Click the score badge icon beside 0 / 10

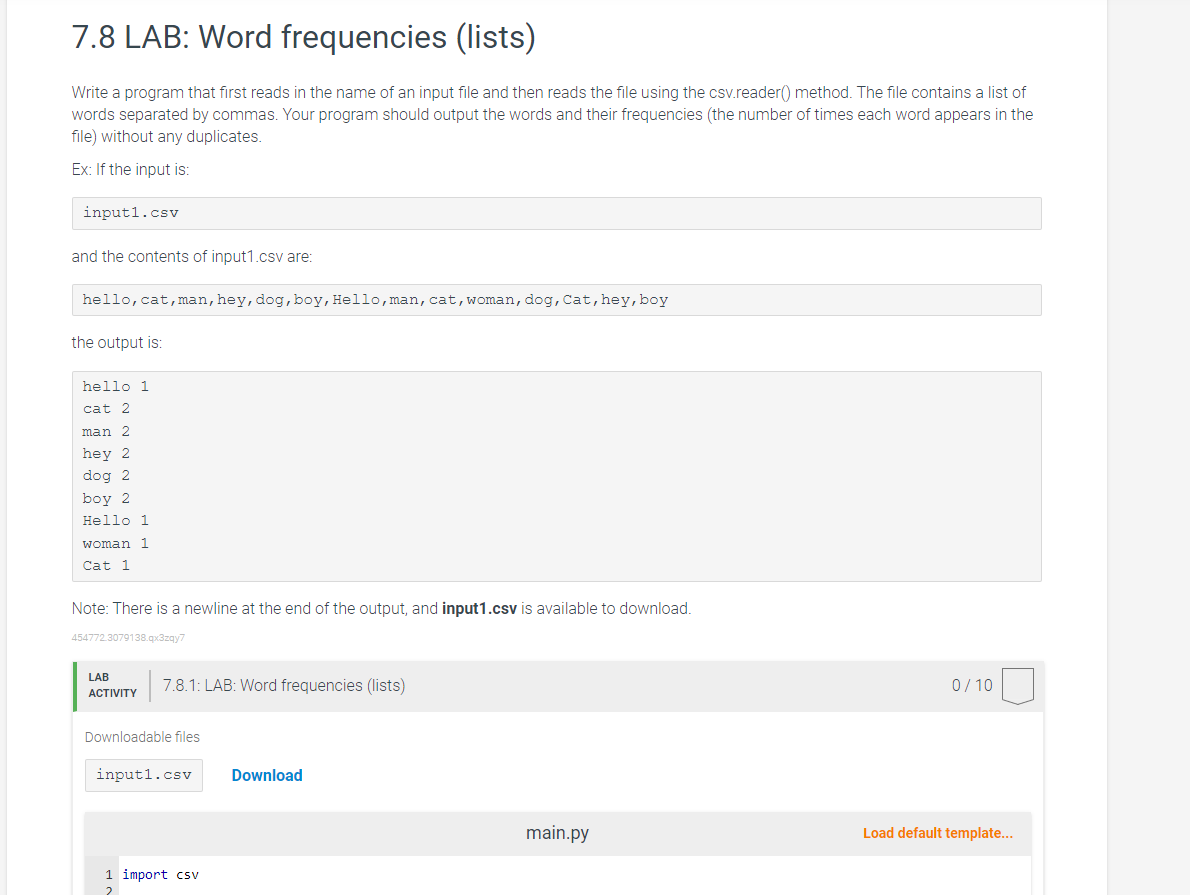[x=1018, y=685]
